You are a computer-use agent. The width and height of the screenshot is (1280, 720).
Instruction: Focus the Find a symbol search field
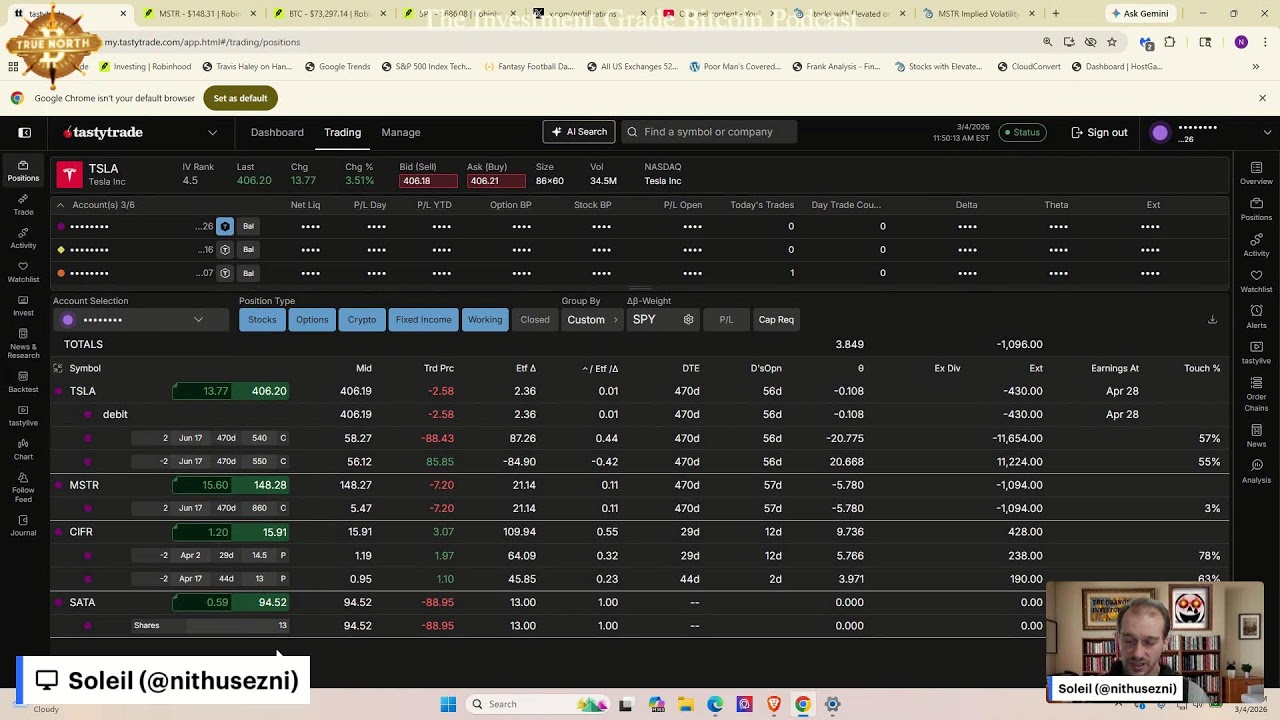[708, 132]
